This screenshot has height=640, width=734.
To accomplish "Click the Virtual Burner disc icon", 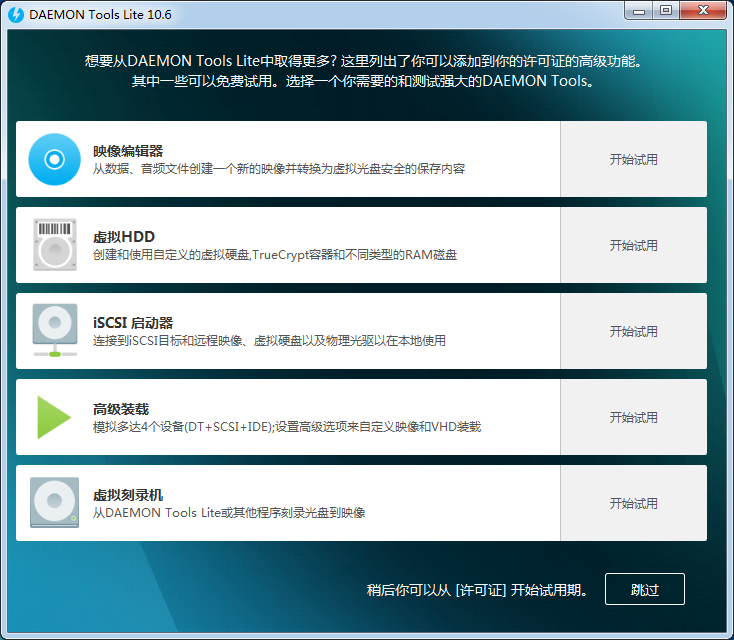I will click(x=54, y=503).
